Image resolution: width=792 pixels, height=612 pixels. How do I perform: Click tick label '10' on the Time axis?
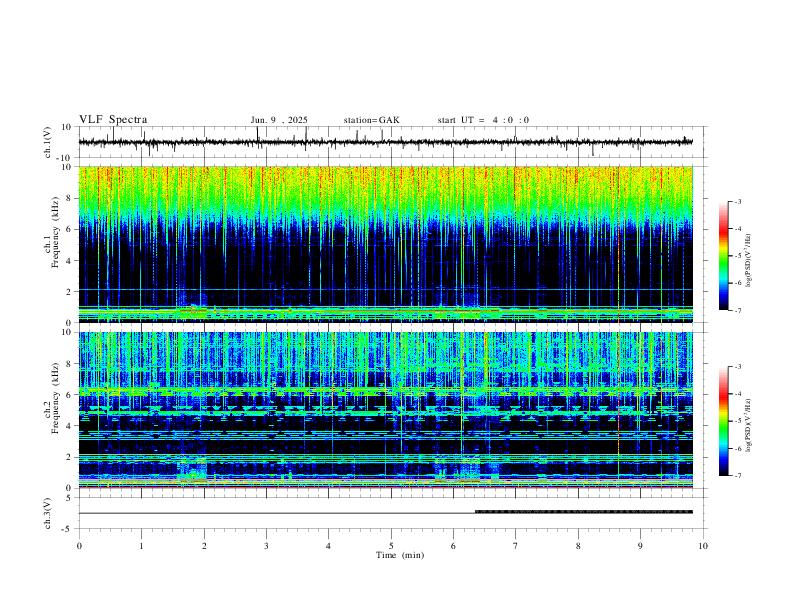click(x=703, y=546)
